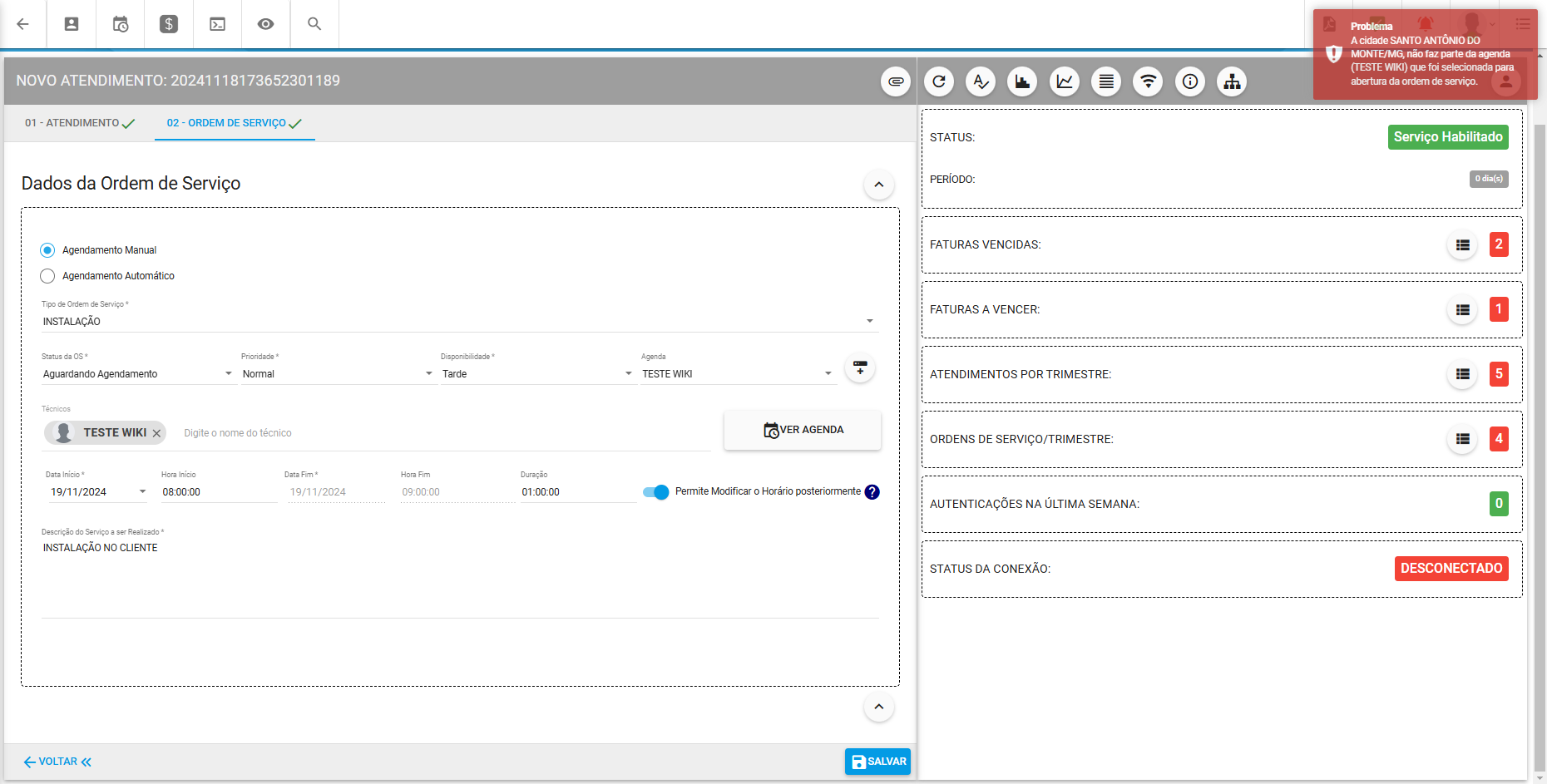Open list of Faturas a Vencer
The image size is (1547, 784).
tap(1462, 310)
